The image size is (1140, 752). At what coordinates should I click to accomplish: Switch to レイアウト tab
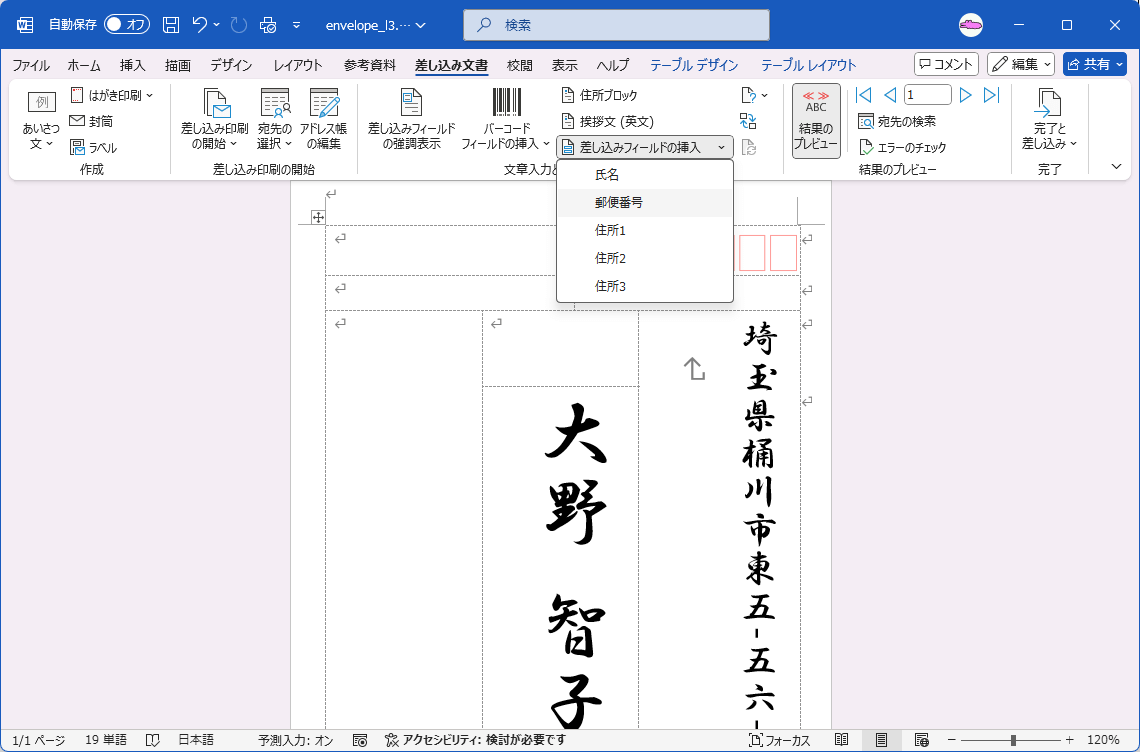pos(297,65)
